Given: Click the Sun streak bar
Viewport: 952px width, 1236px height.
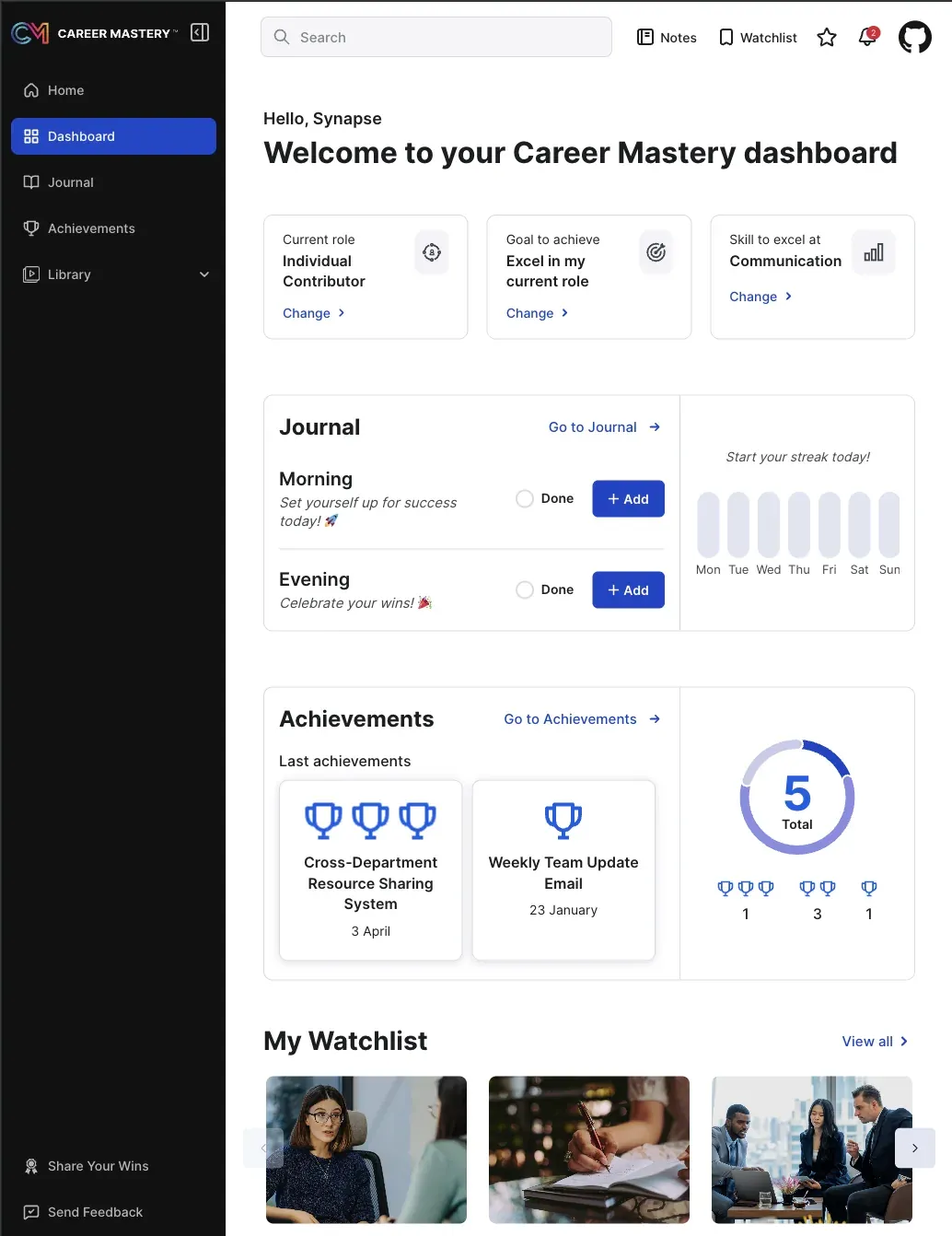Looking at the screenshot, I should pyautogui.click(x=889, y=525).
